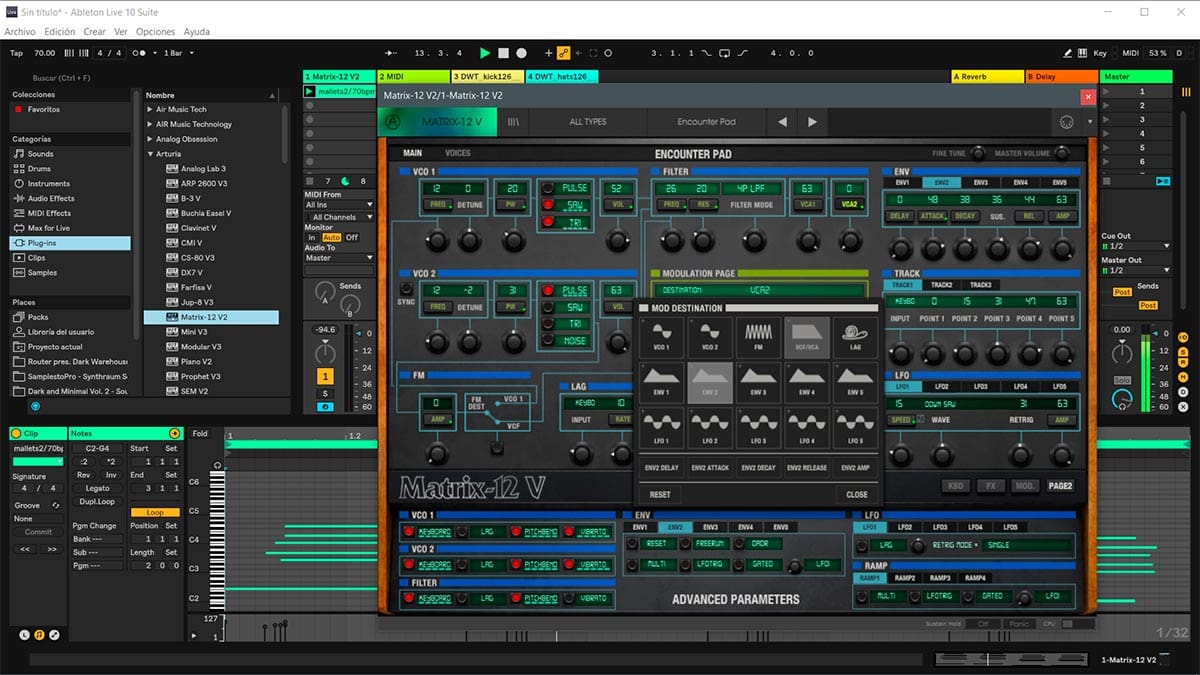Go to previous preset arrow

coord(782,122)
